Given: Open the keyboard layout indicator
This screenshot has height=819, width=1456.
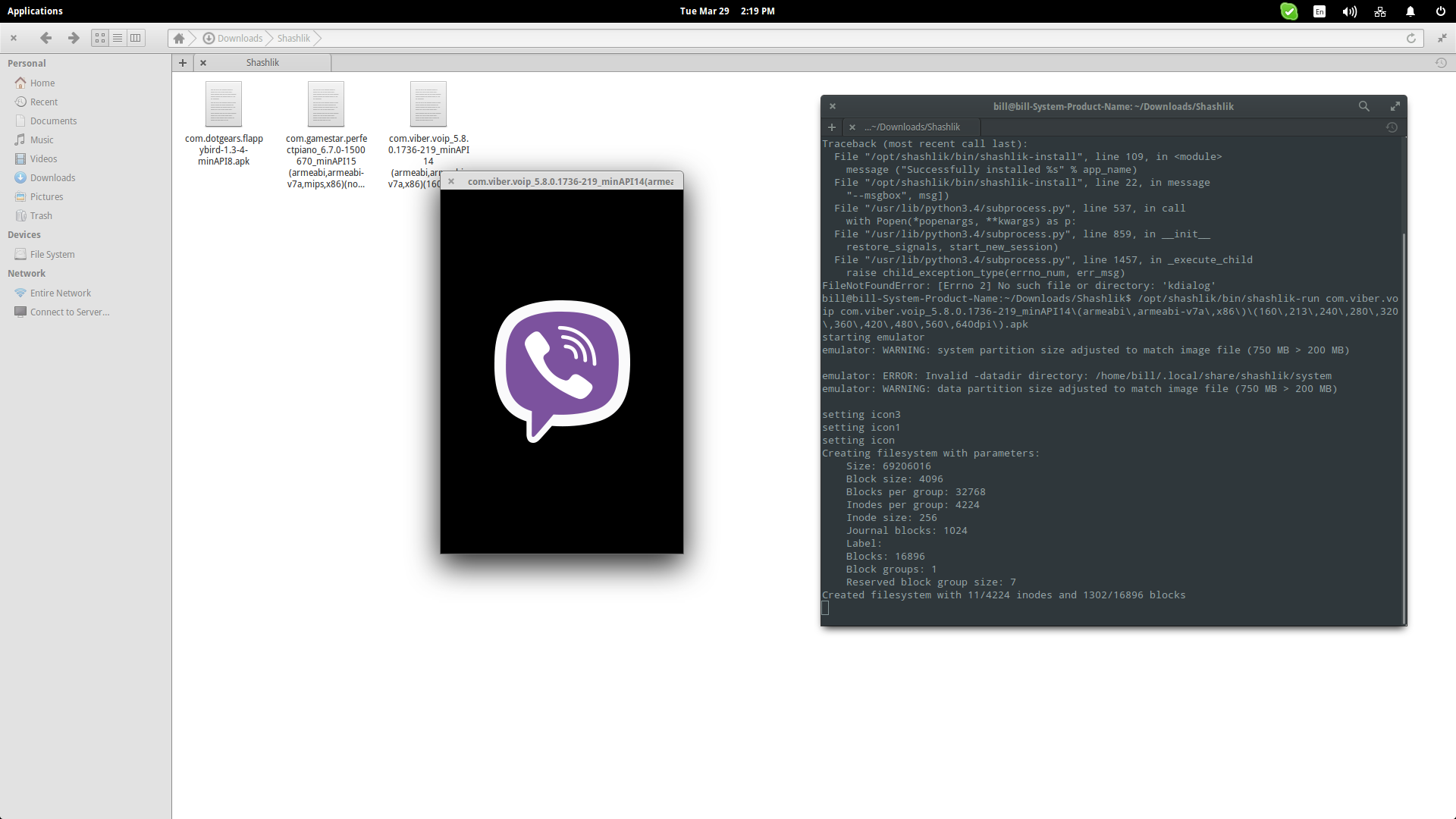Looking at the screenshot, I should pos(1319,11).
